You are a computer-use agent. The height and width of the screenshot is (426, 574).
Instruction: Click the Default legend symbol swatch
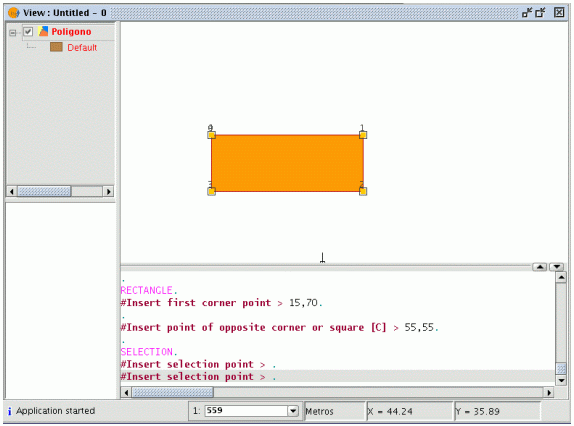tap(56, 47)
